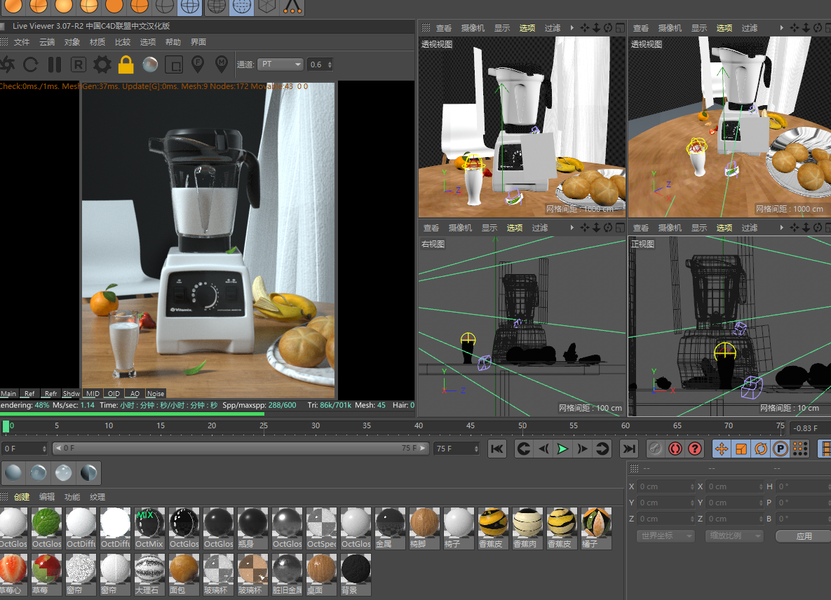Toggle the point-level animation dots icon
The width and height of the screenshot is (831, 600).
coord(800,449)
